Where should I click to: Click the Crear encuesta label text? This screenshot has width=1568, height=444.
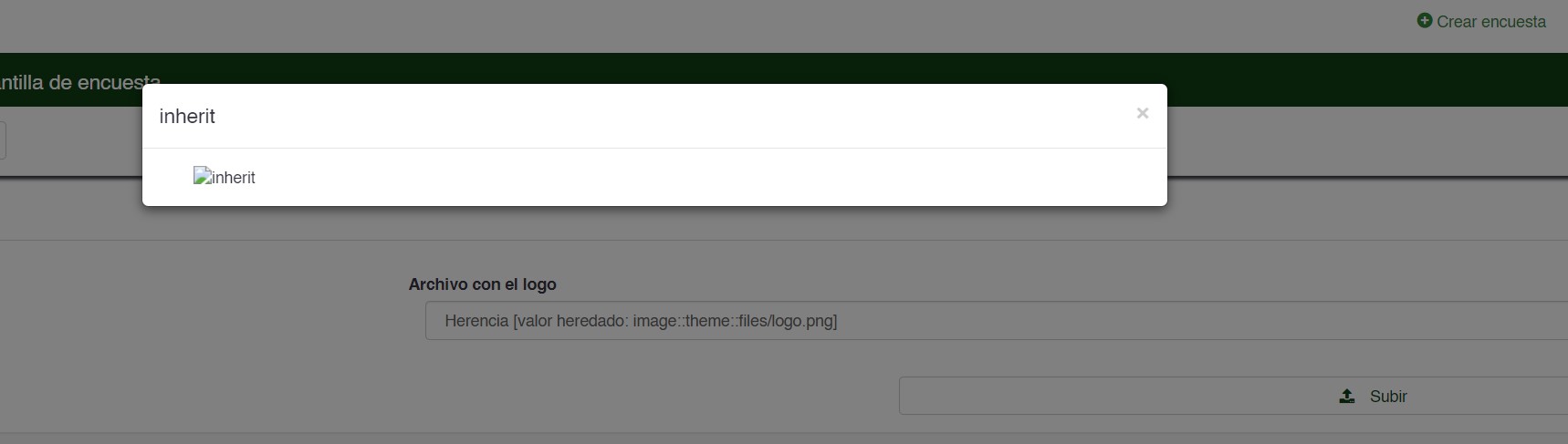pyautogui.click(x=1491, y=21)
